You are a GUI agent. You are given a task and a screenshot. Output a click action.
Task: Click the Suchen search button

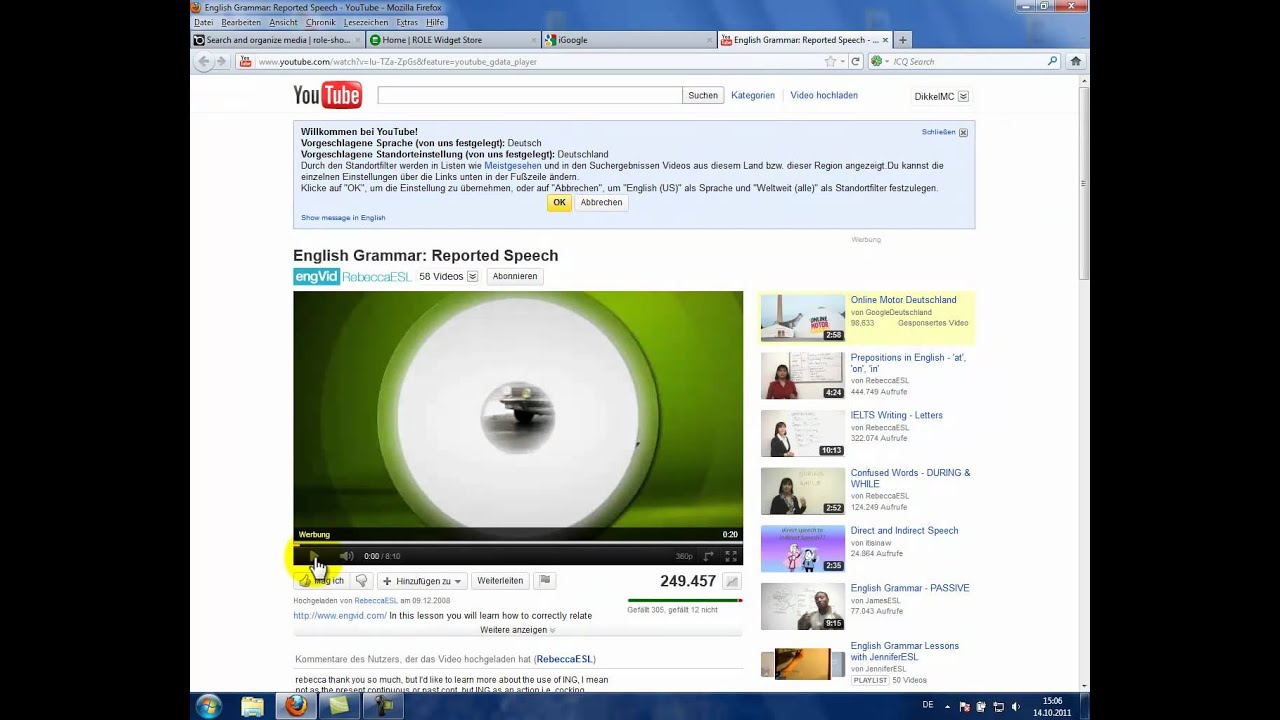coord(703,95)
